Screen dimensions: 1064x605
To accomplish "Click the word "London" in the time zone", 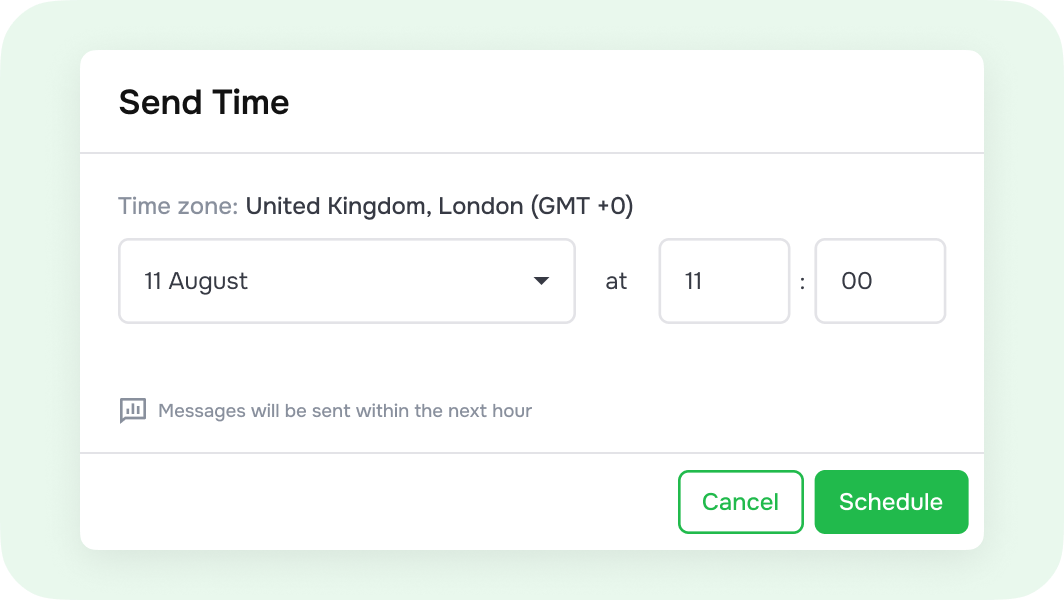I will [x=480, y=206].
